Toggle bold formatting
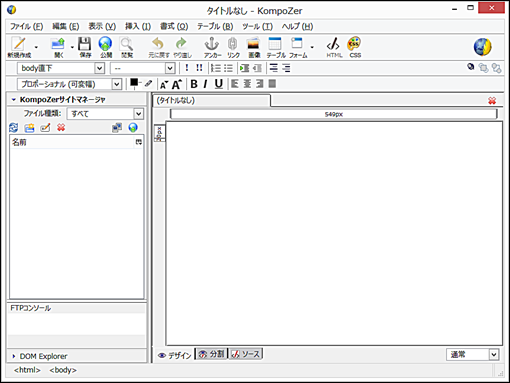The image size is (510, 383). tap(194, 84)
